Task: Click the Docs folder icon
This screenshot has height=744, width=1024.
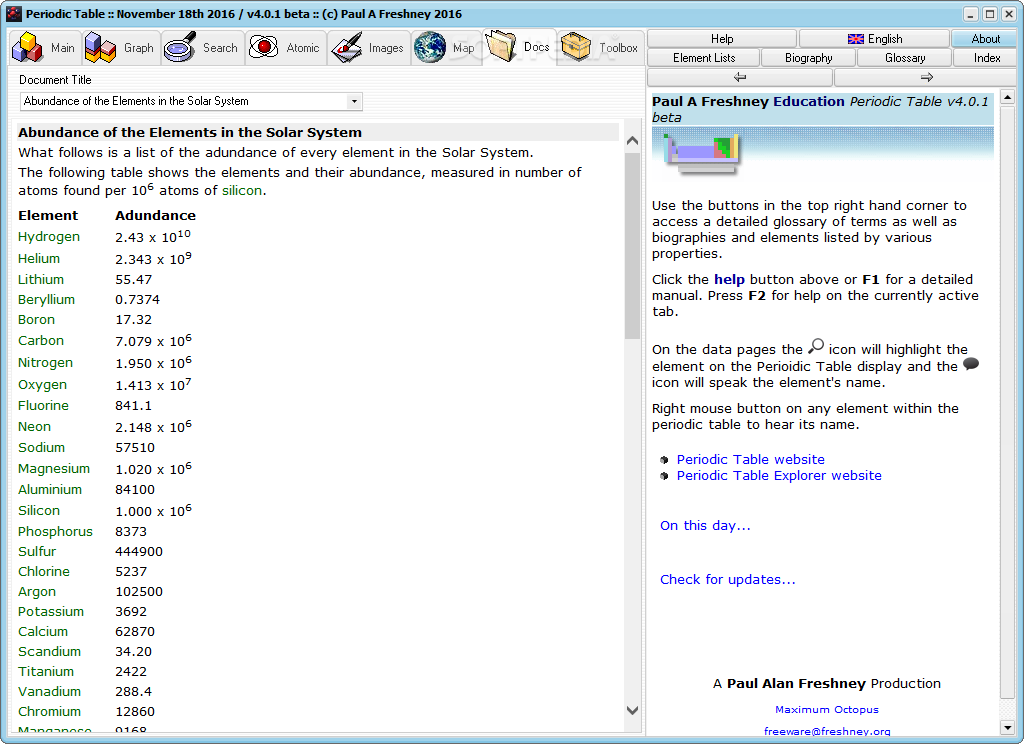Action: click(x=500, y=46)
